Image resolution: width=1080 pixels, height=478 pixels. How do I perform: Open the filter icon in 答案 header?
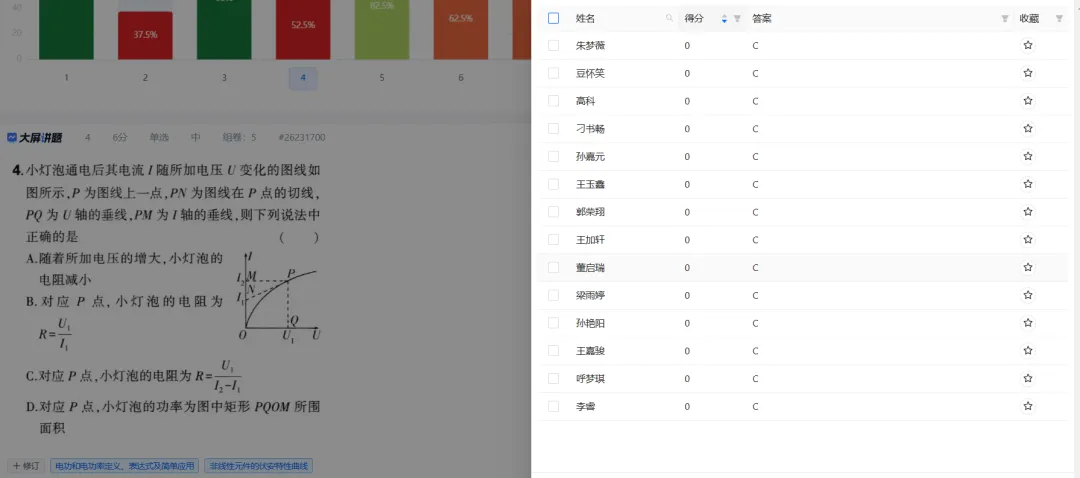click(1005, 19)
